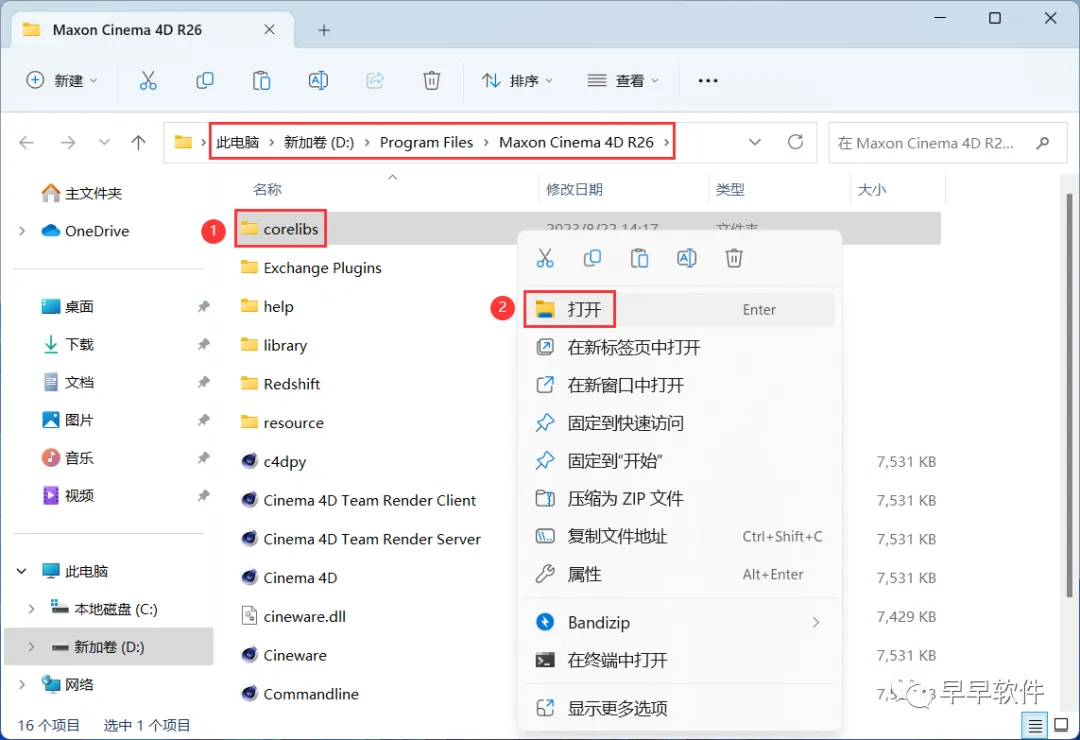Screen dimensions: 1080x740
Task: Select the Exchange Plugins folder
Action: 311,268
